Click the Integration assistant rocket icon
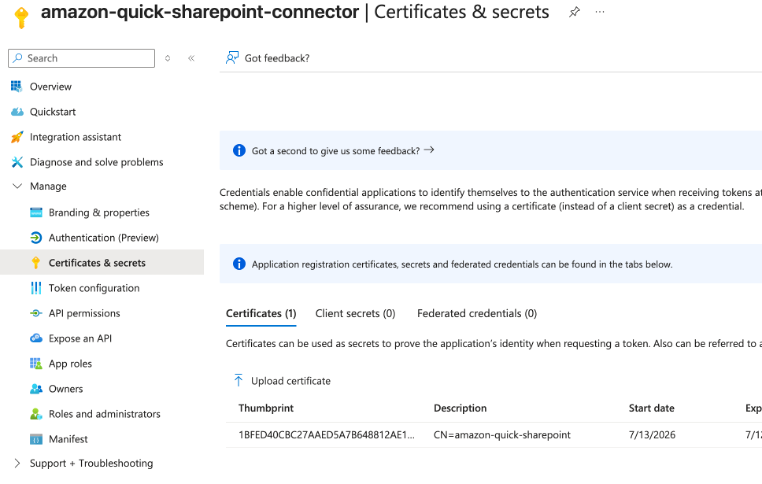 (x=17, y=137)
